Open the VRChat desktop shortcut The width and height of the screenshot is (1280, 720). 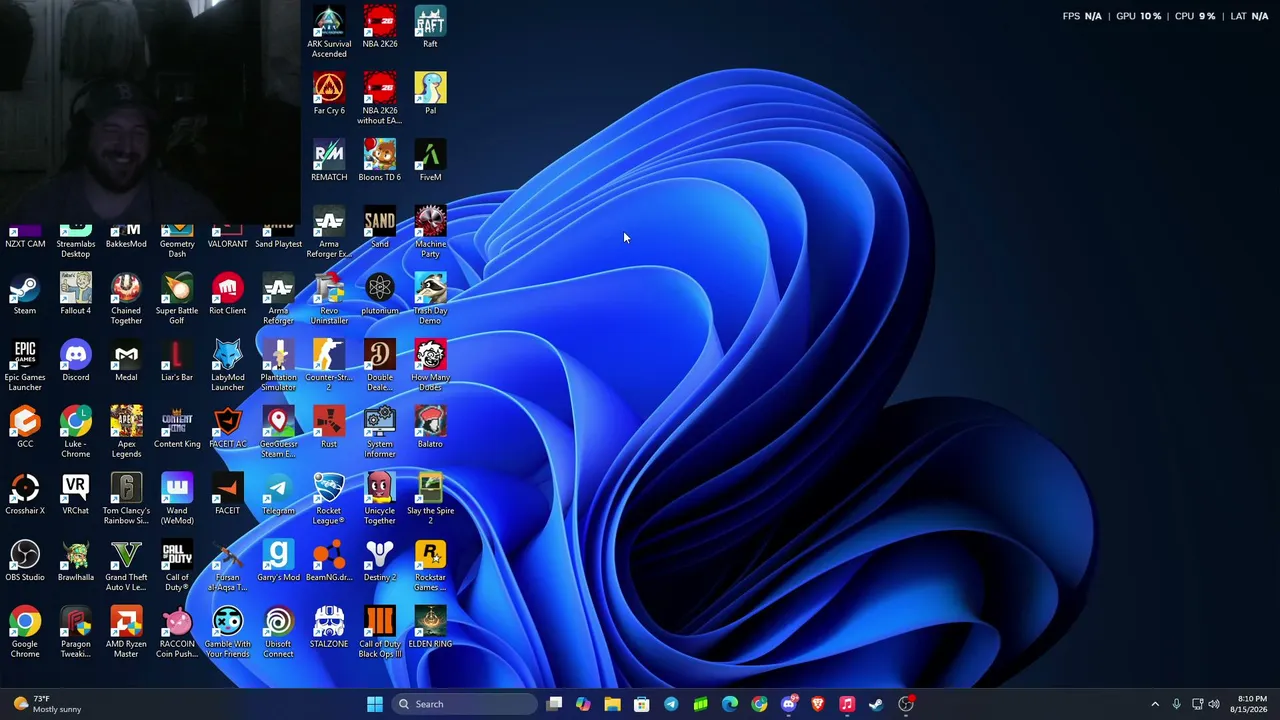point(75,493)
